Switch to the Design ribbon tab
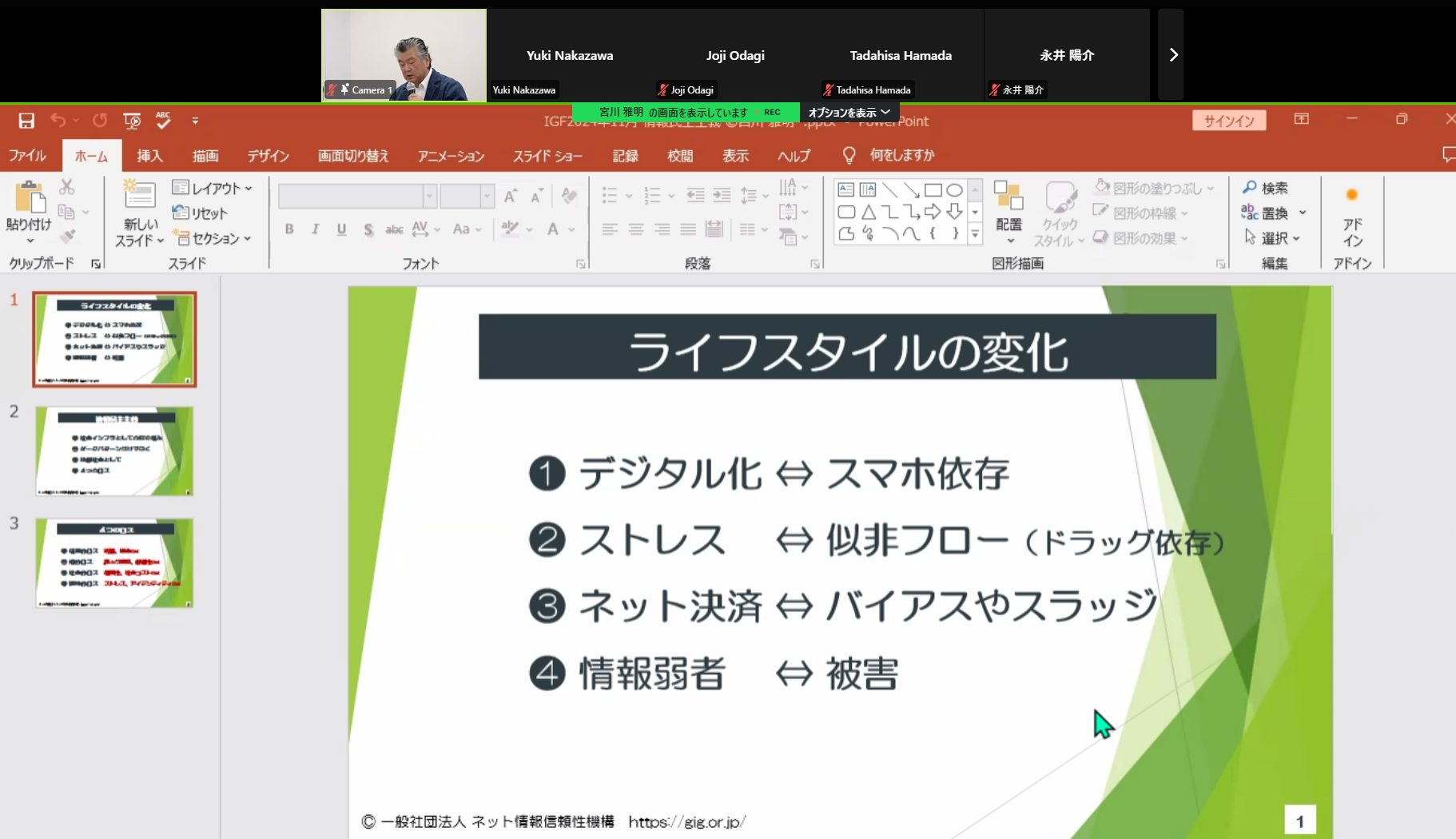The width and height of the screenshot is (1456, 839). coord(268,156)
